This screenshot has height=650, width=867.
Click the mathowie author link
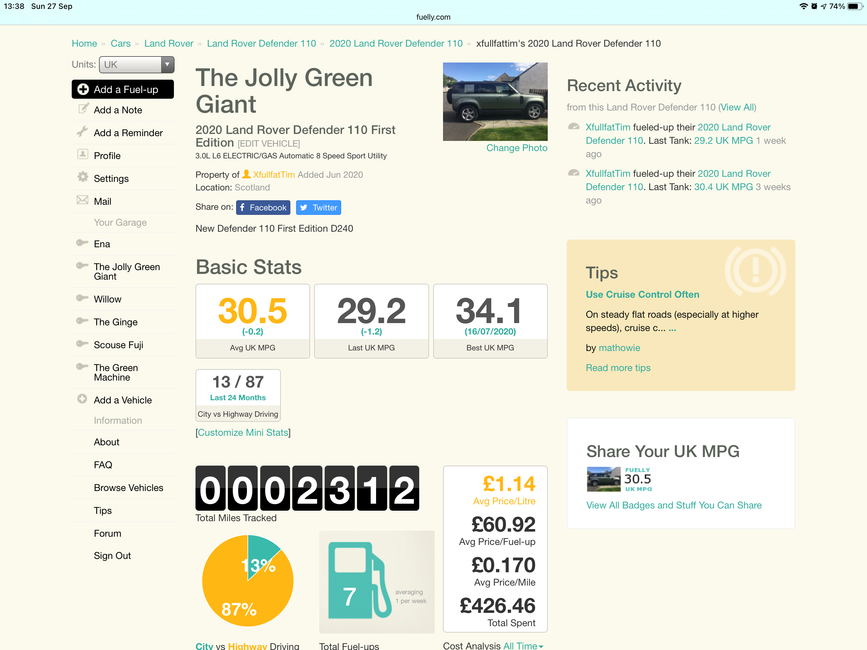pos(619,348)
